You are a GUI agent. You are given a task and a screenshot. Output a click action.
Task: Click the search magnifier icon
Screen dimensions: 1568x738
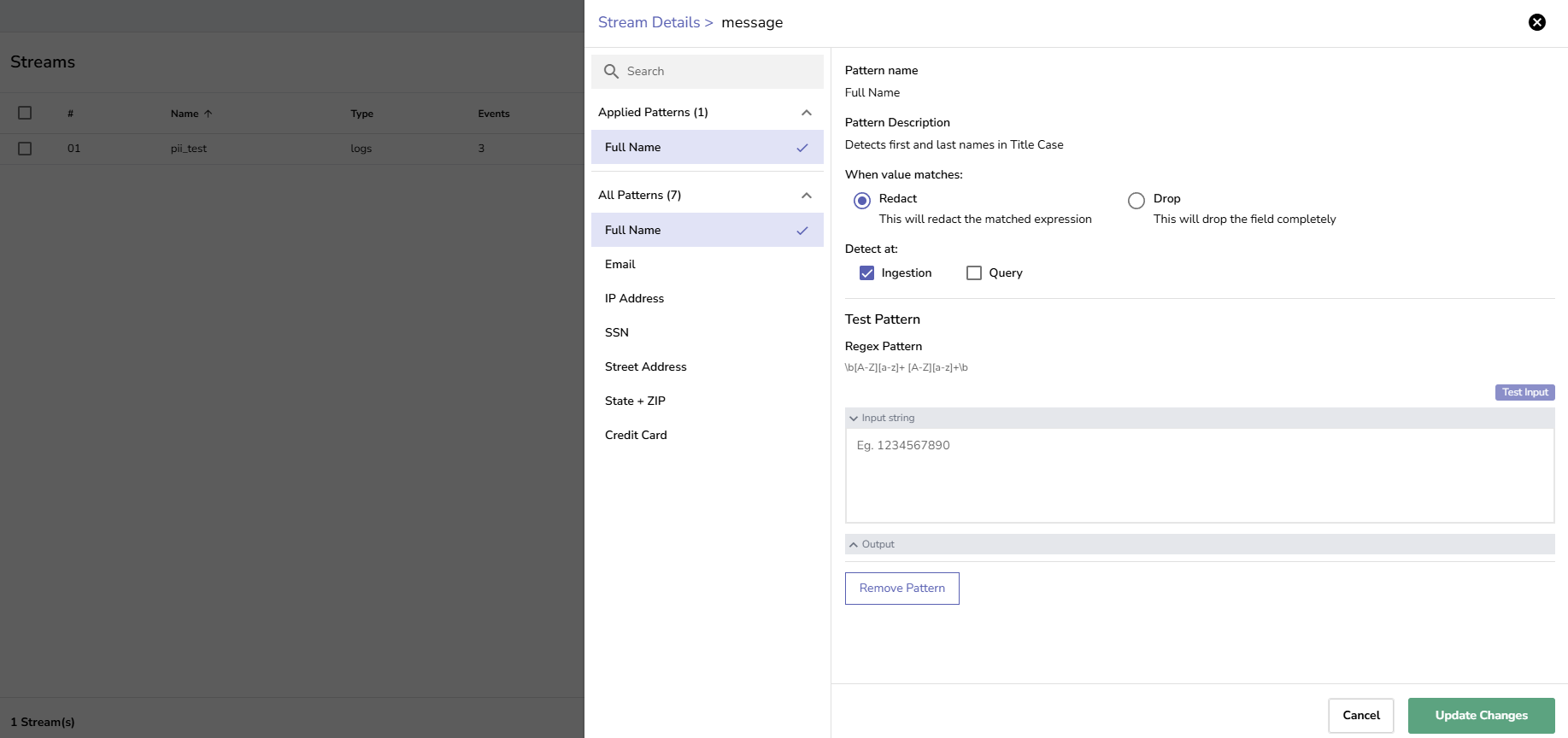point(611,72)
